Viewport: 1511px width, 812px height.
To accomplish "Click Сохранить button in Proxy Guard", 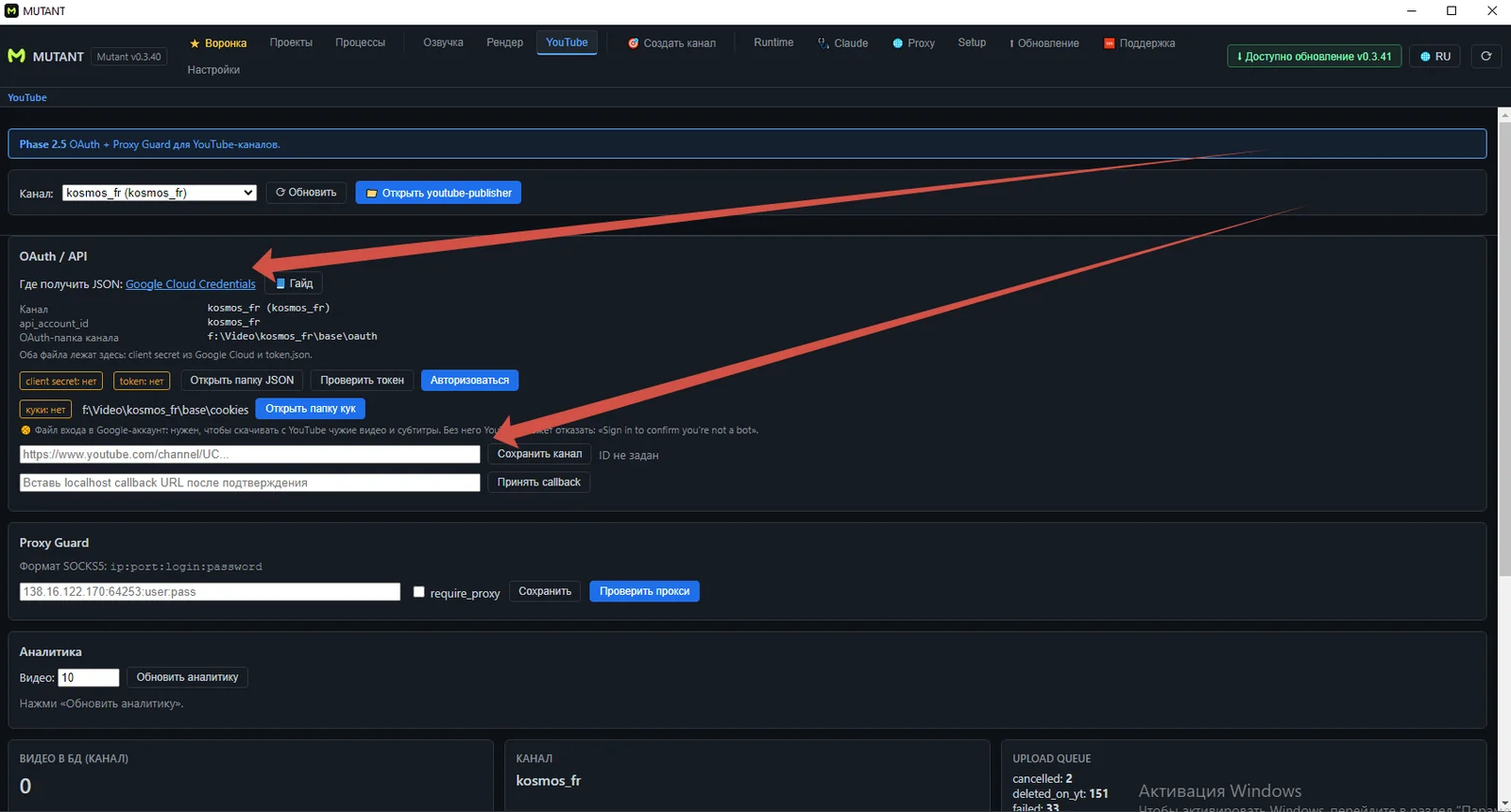I will [x=545, y=592].
